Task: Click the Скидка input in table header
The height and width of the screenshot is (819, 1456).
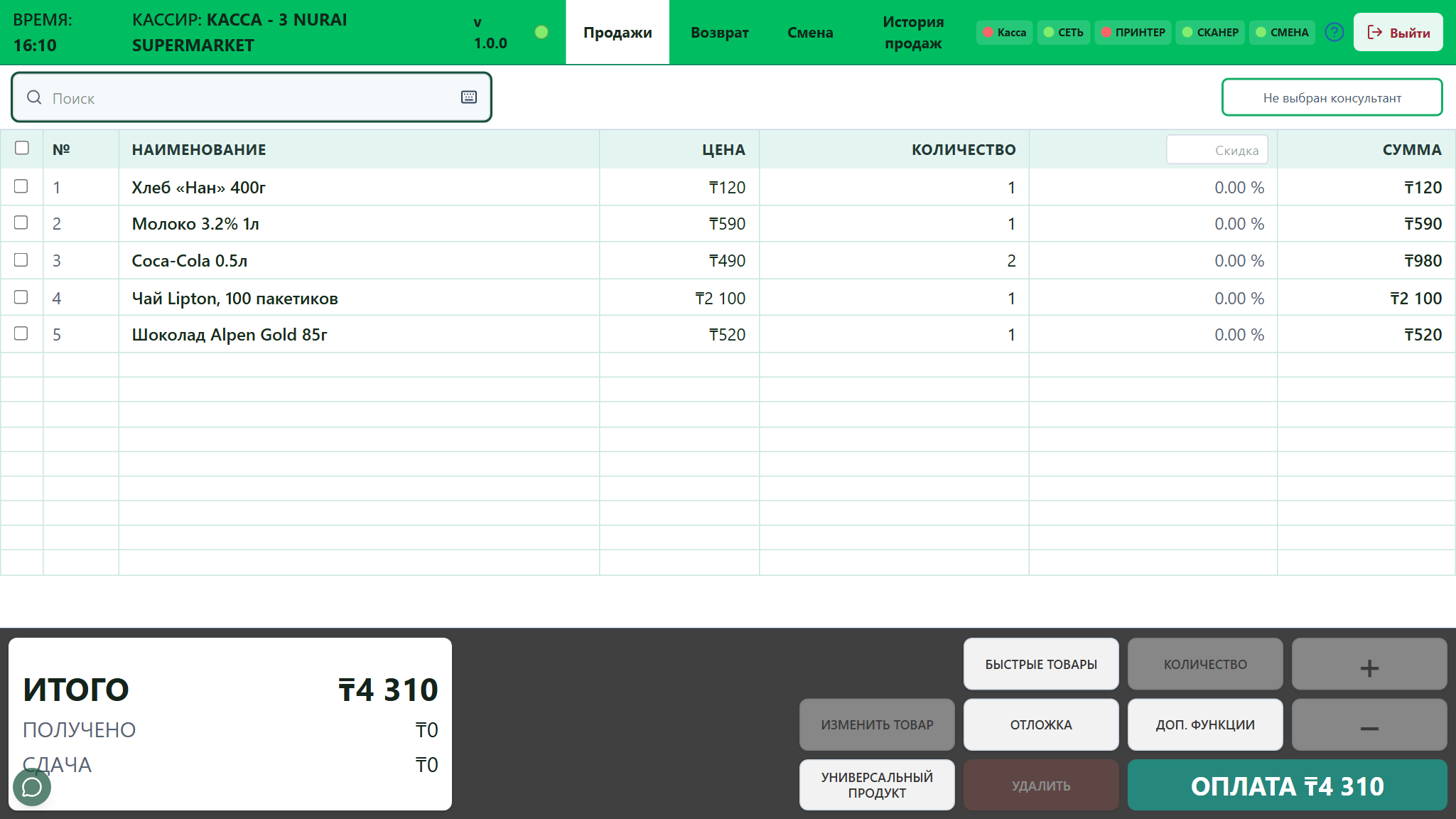Action: tap(1217, 149)
